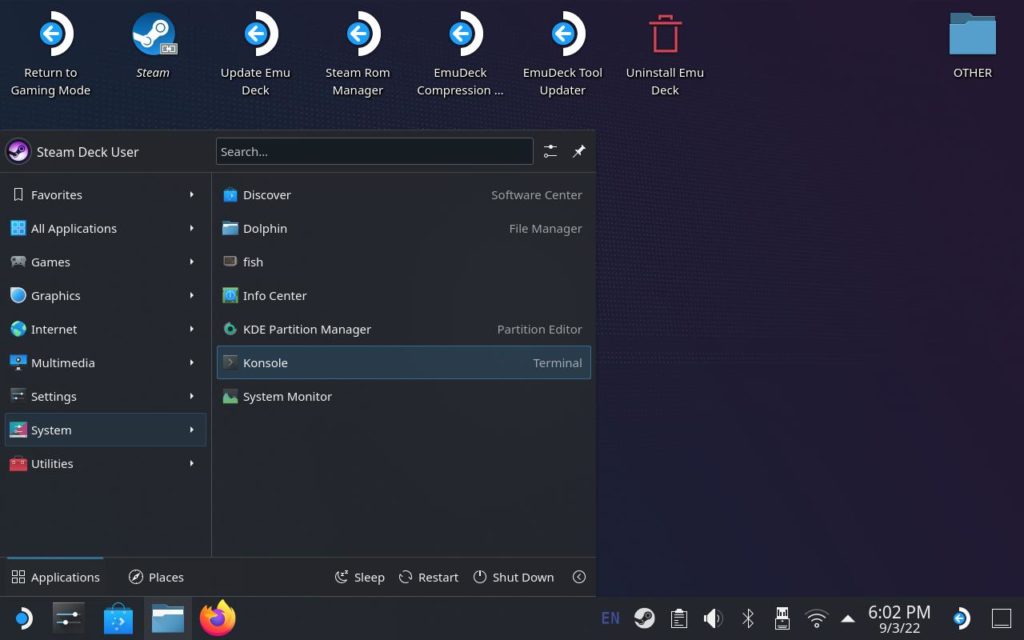Screen dimensions: 1024x640
Task: Open System Settings from the taskbar
Action: [69, 618]
